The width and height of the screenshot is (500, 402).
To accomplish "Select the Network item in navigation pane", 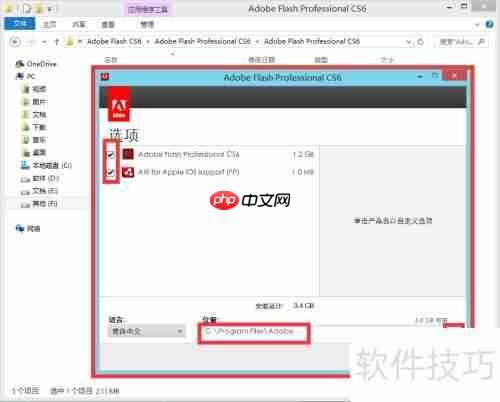I will 28,229.
